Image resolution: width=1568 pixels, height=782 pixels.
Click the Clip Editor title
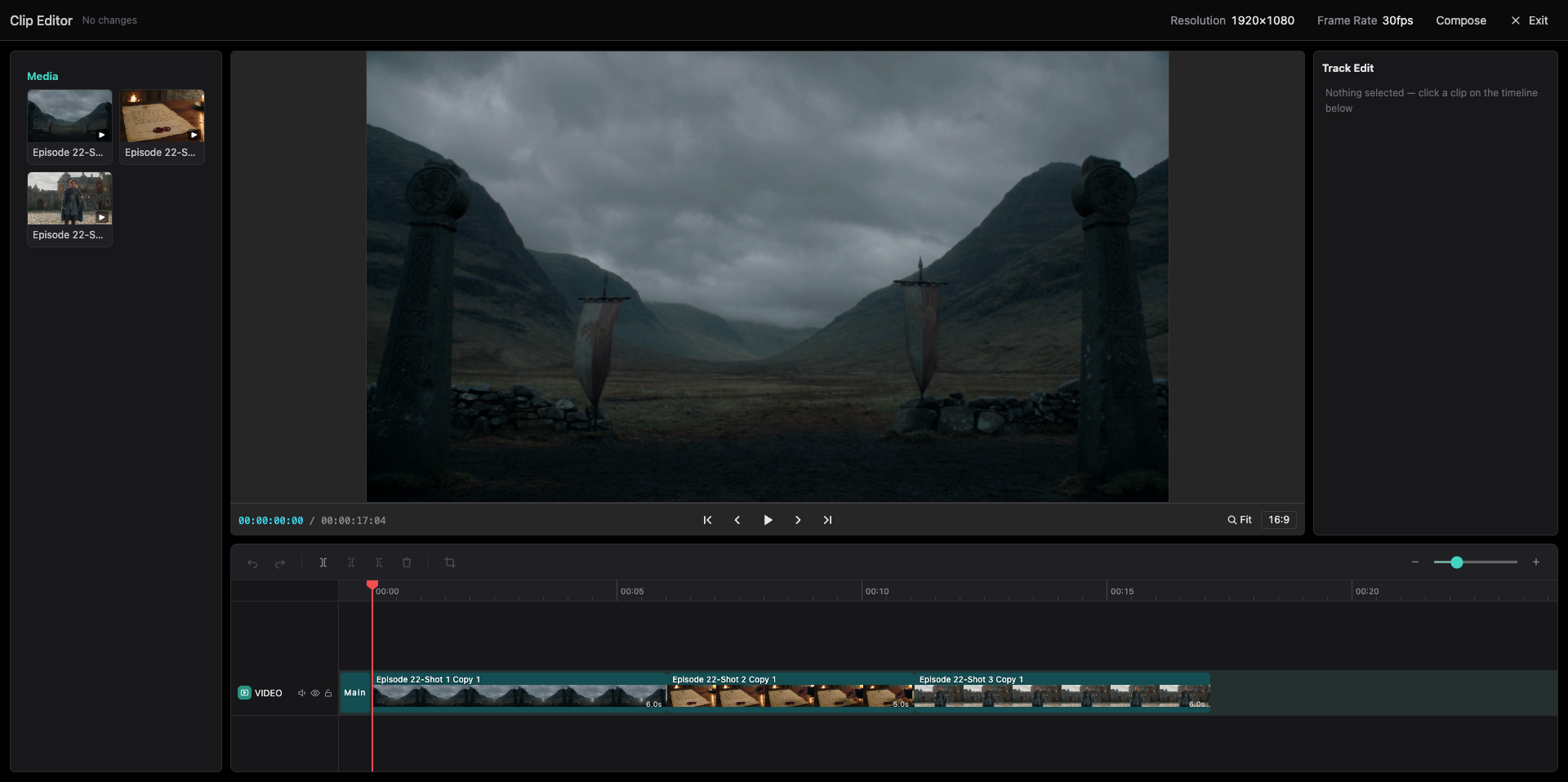pos(41,20)
